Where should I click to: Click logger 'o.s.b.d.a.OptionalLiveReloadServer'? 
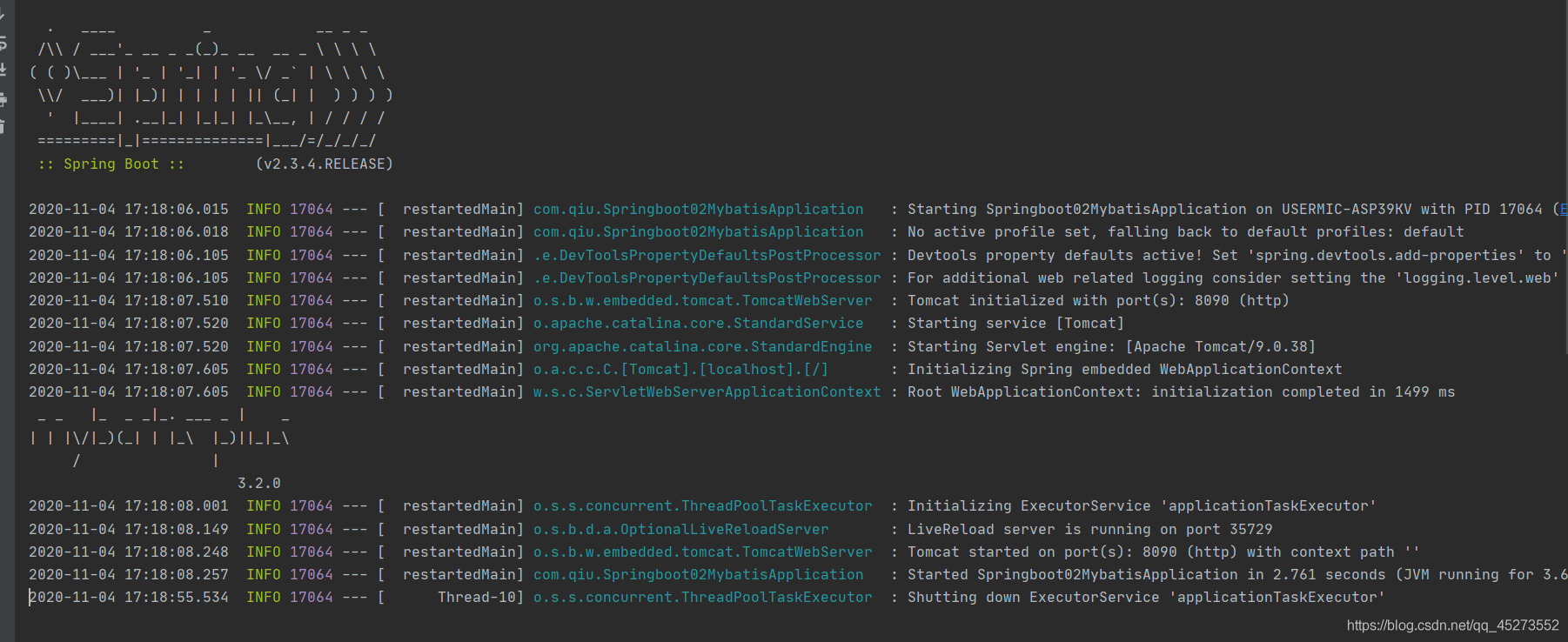click(x=681, y=529)
